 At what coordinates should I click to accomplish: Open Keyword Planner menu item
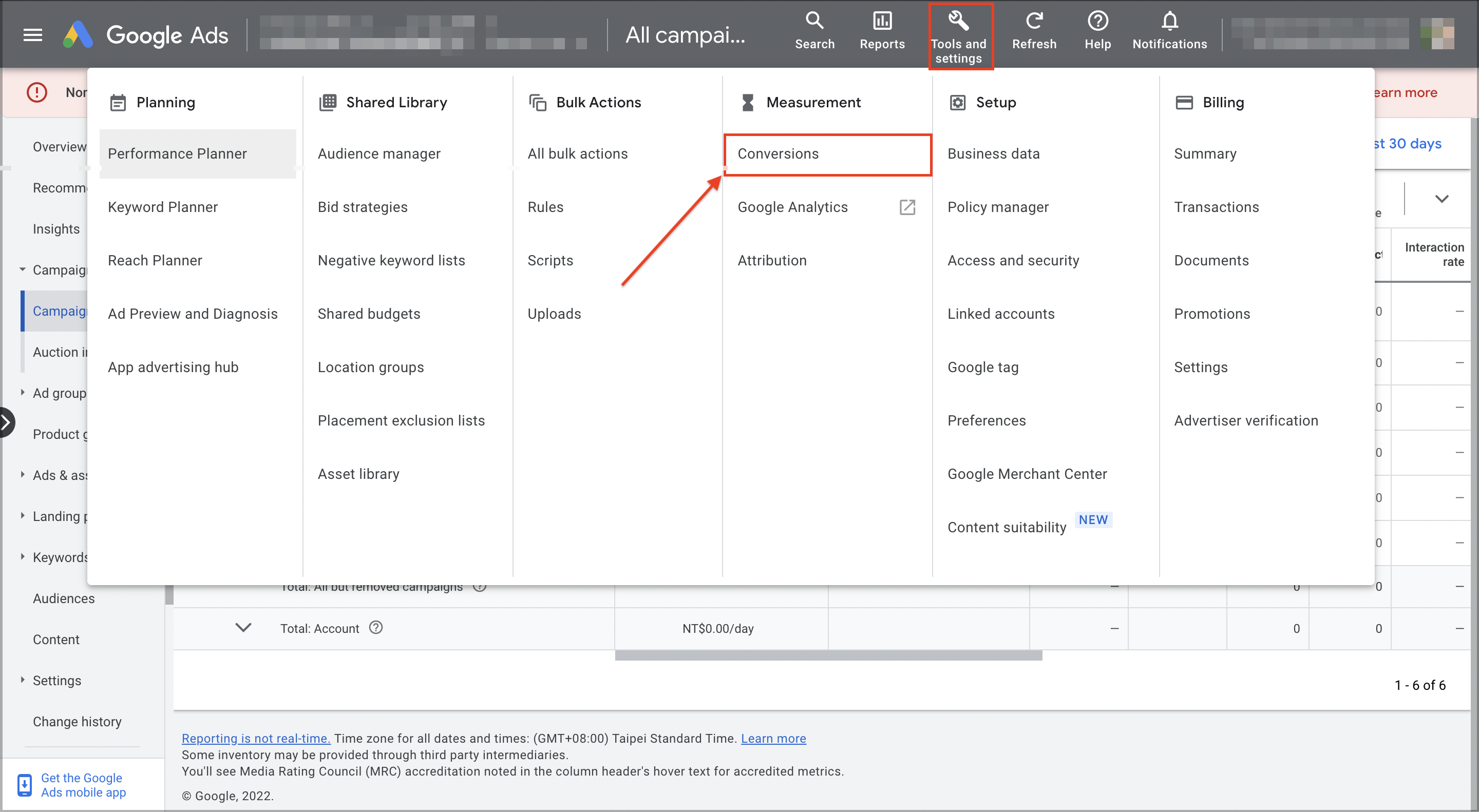point(162,207)
